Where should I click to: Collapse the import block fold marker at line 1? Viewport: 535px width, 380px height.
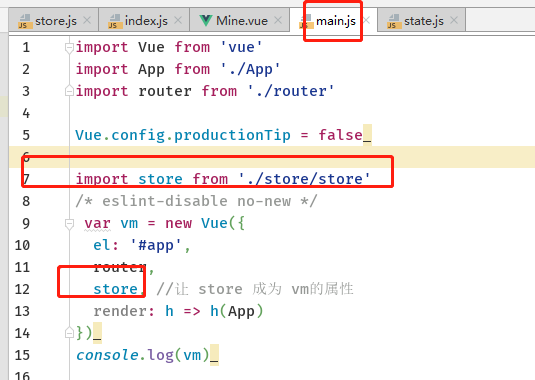click(69, 48)
